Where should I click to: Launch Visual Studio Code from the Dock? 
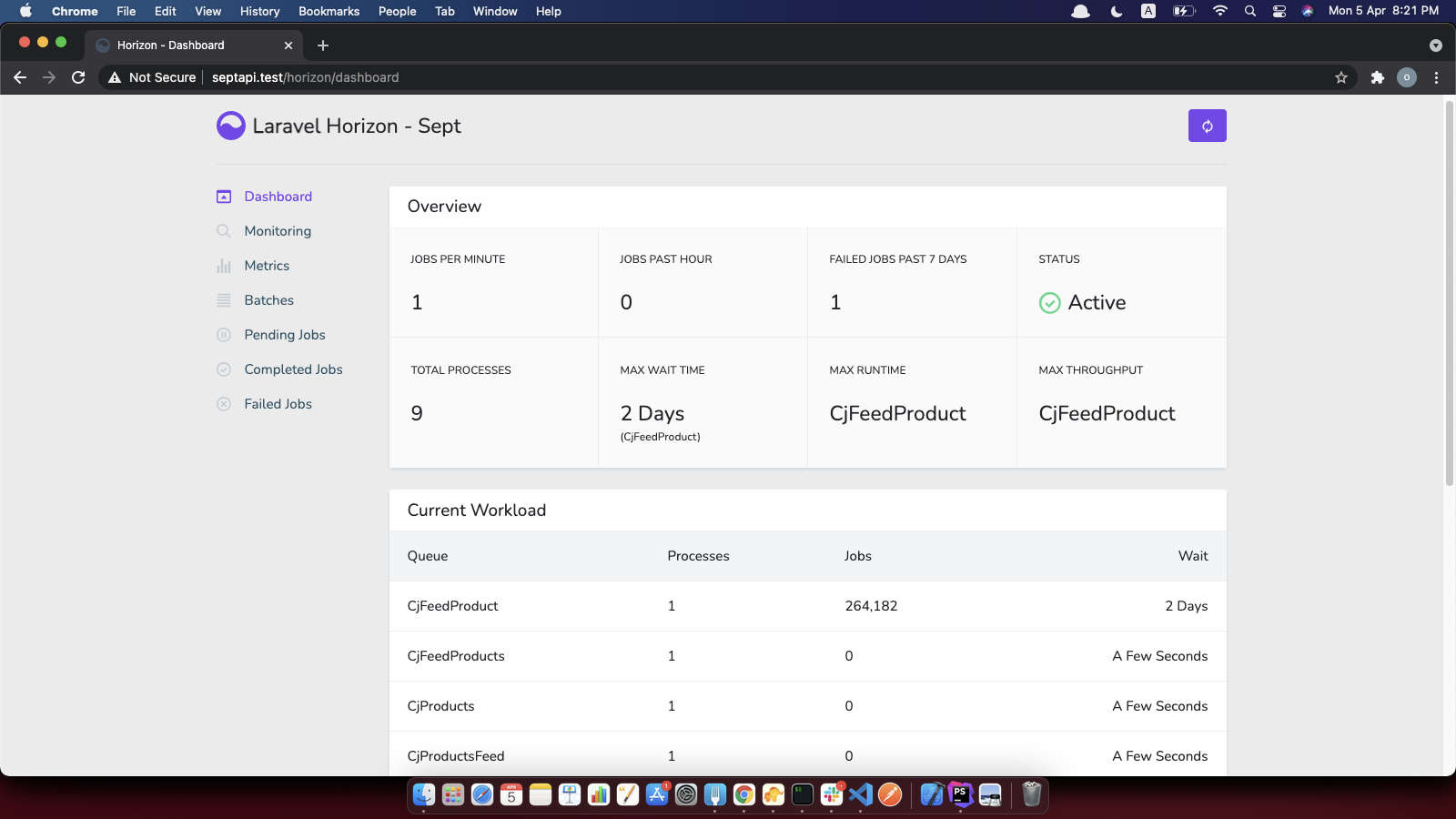pos(860,794)
